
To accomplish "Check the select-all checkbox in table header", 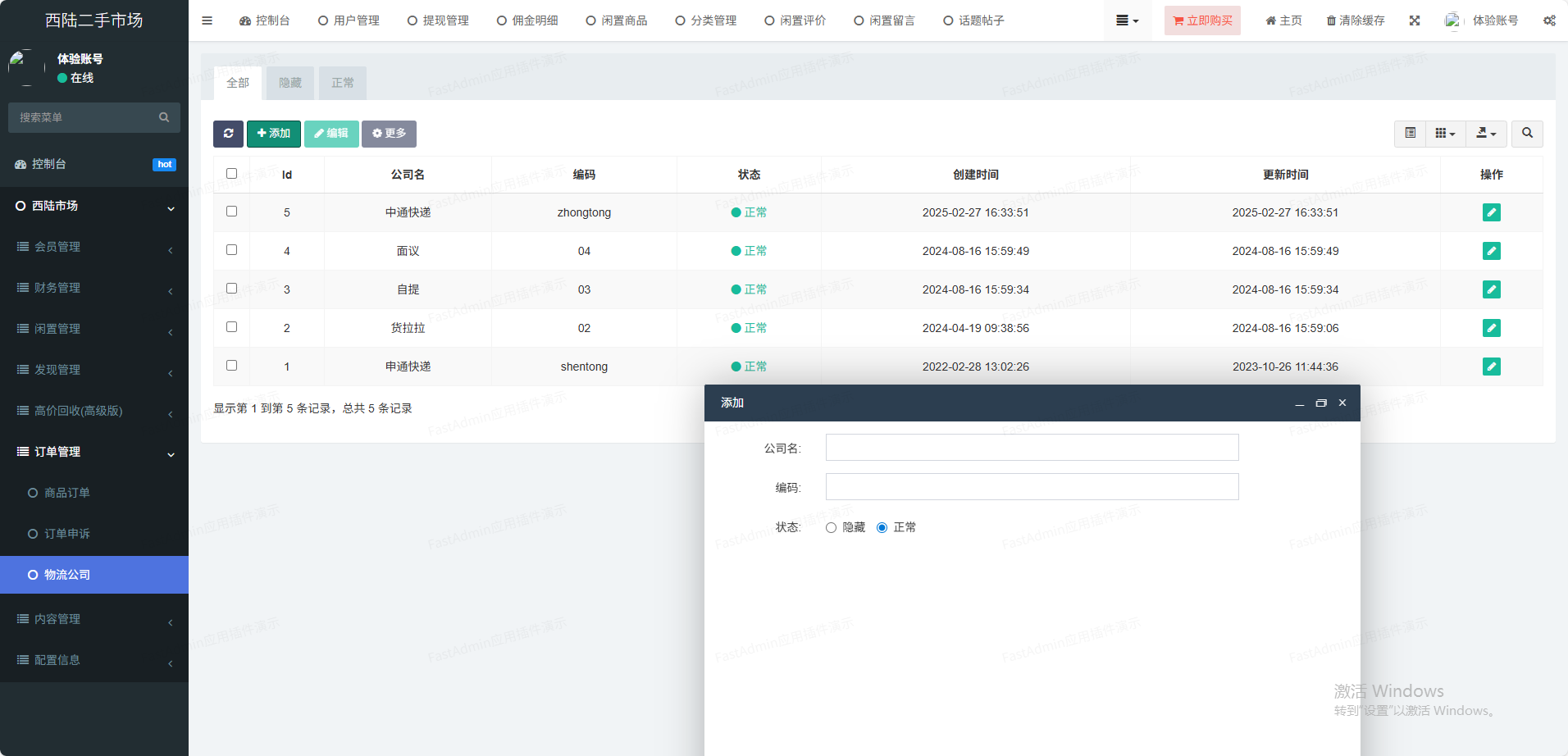I will 231,174.
